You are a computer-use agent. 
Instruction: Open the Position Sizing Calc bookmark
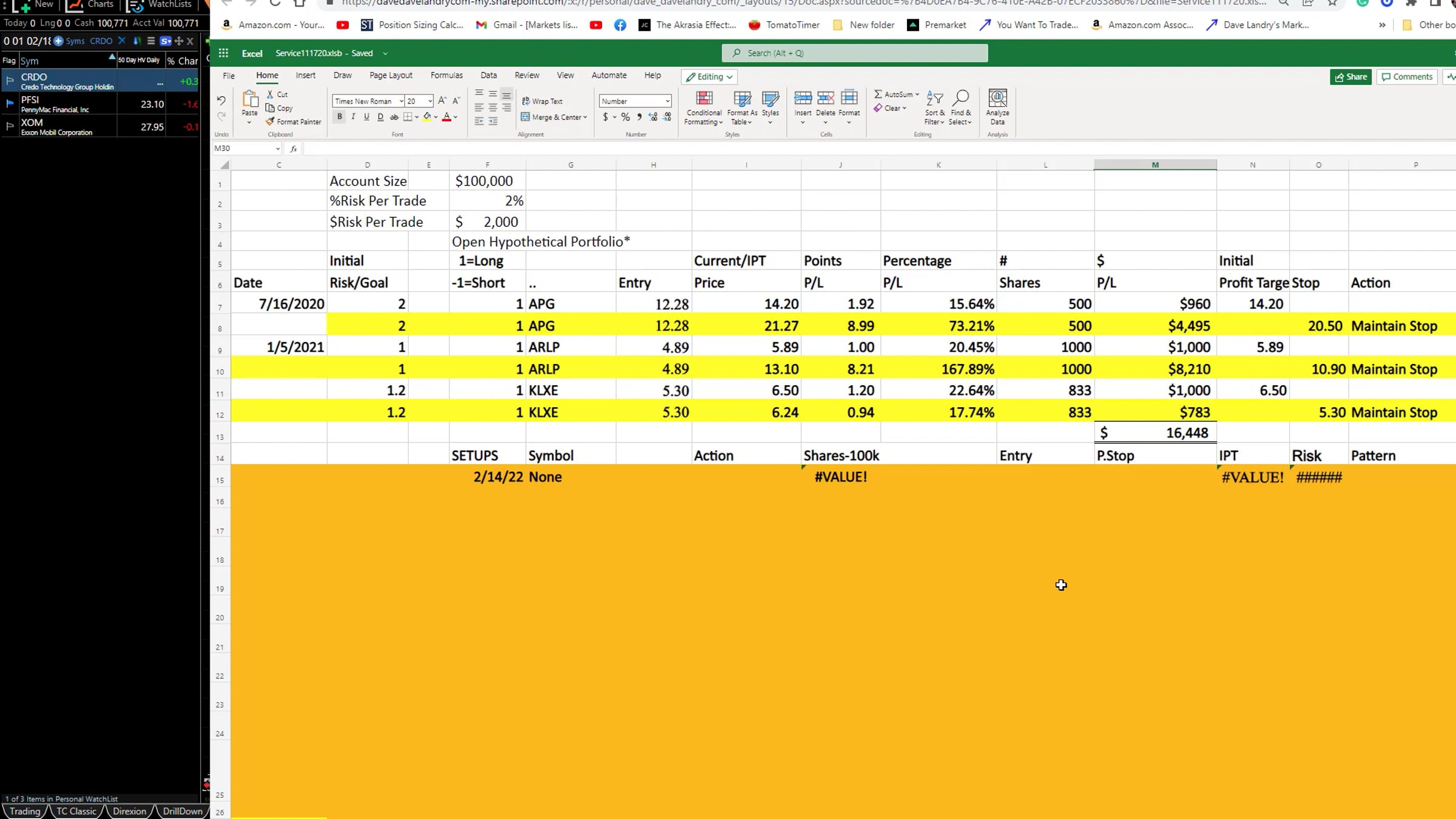coord(413,25)
